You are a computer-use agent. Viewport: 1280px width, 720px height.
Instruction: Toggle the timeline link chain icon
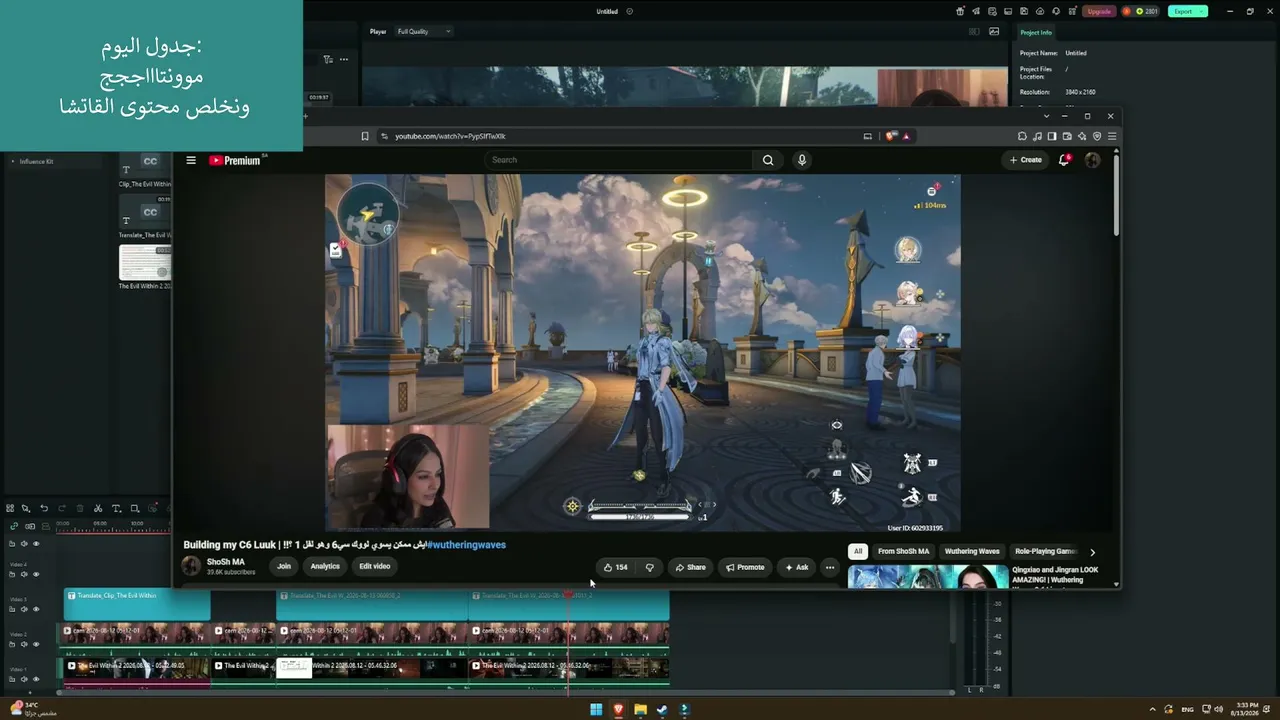click(13, 526)
